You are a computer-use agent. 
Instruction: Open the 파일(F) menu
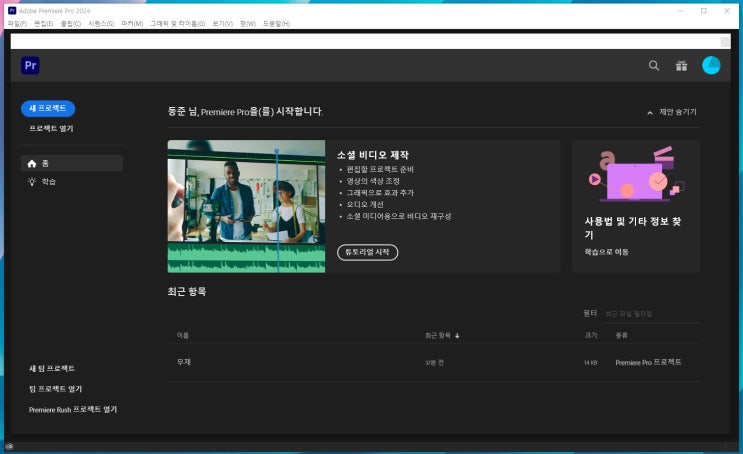[x=17, y=24]
